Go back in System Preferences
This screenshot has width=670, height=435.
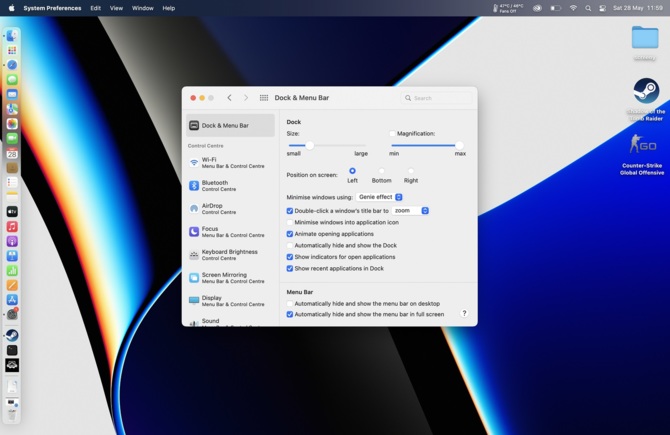coord(229,98)
